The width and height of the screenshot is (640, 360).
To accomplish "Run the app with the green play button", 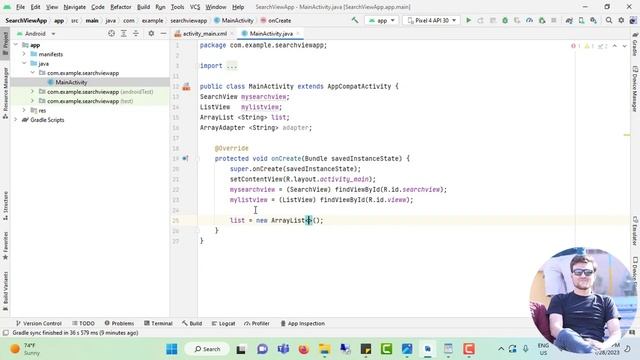I will point(469,20).
